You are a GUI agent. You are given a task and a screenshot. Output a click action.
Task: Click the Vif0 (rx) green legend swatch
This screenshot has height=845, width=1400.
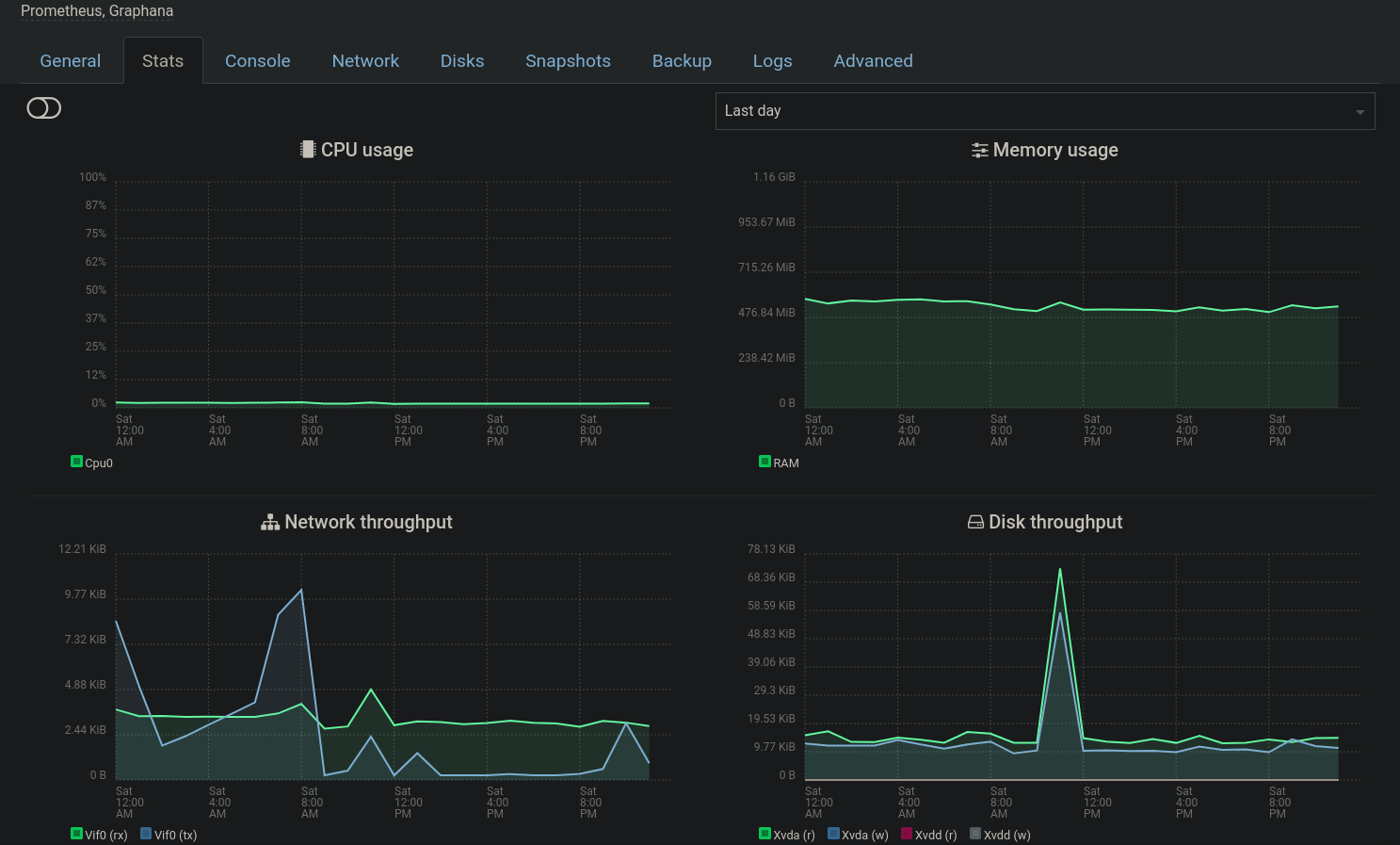pyautogui.click(x=77, y=834)
